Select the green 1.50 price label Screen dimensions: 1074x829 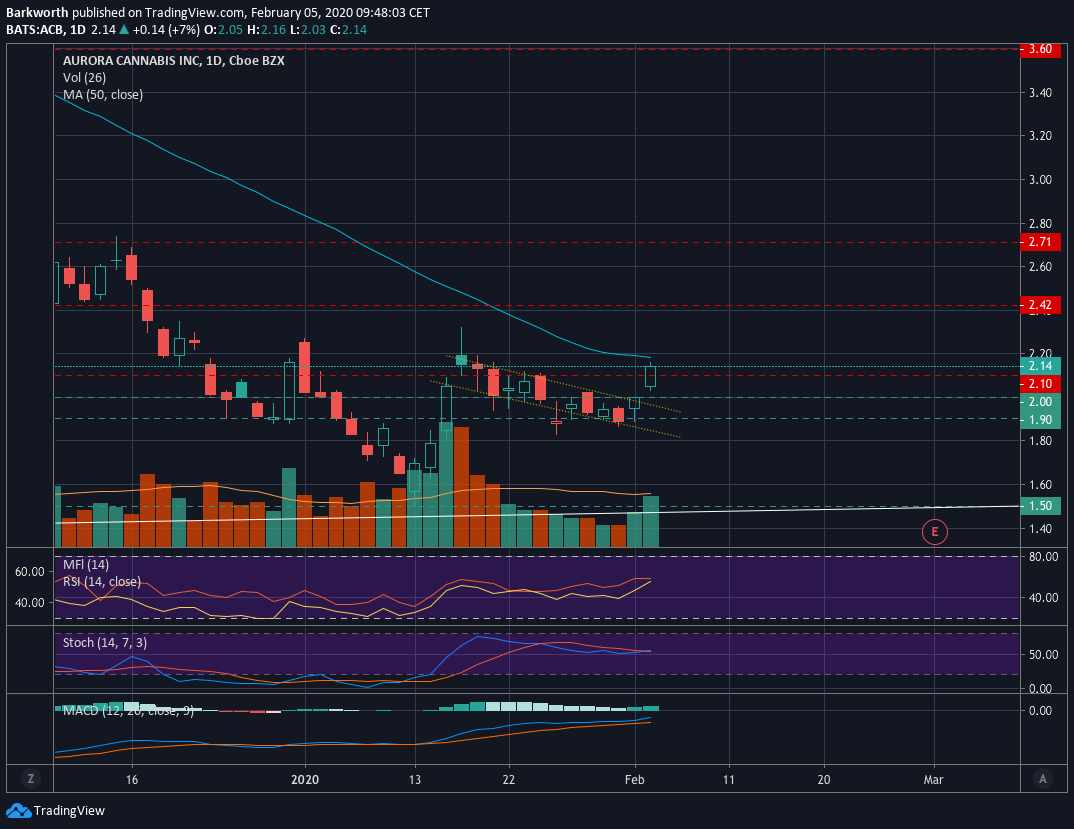1040,506
